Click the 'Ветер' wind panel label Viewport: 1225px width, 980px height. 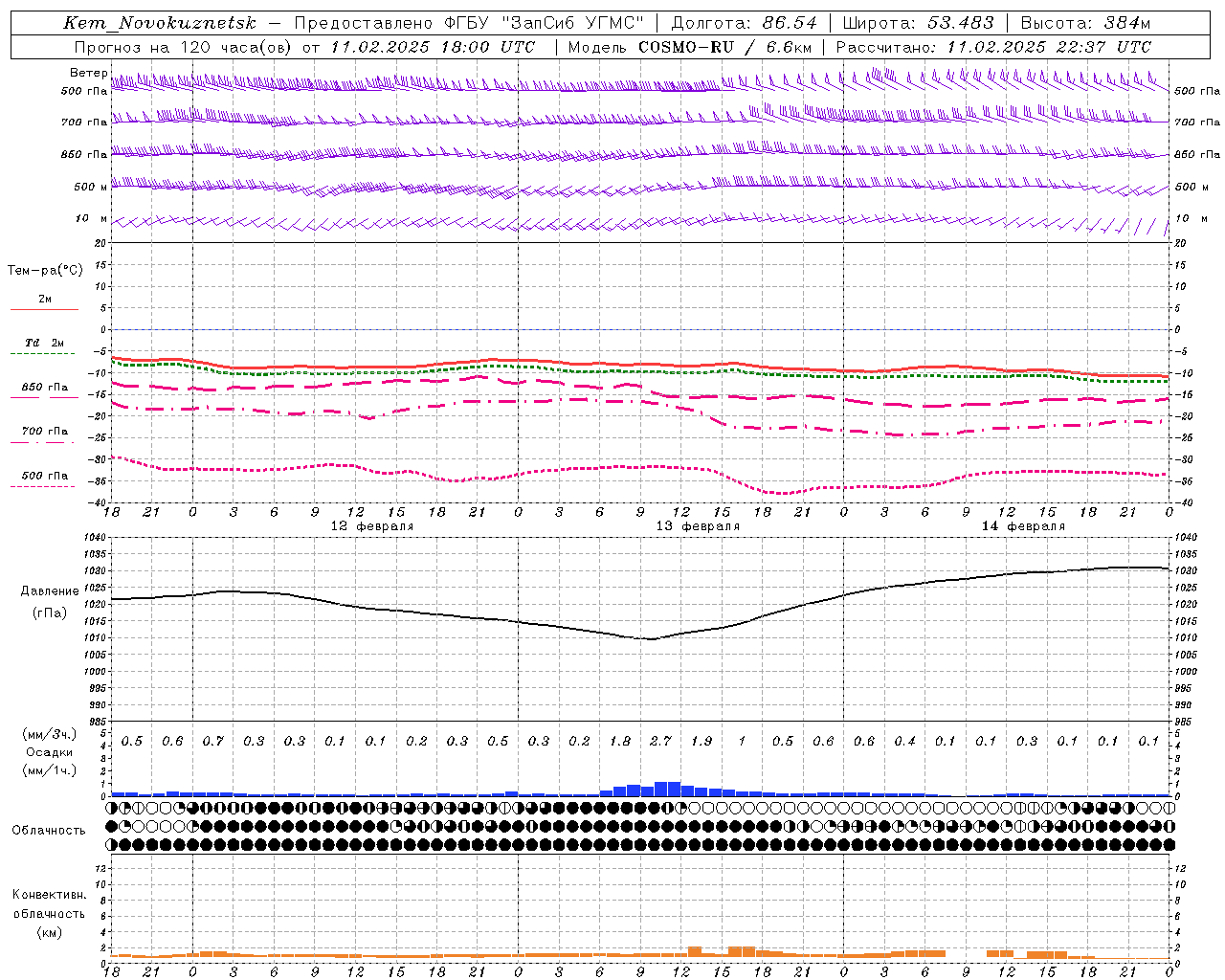click(88, 73)
